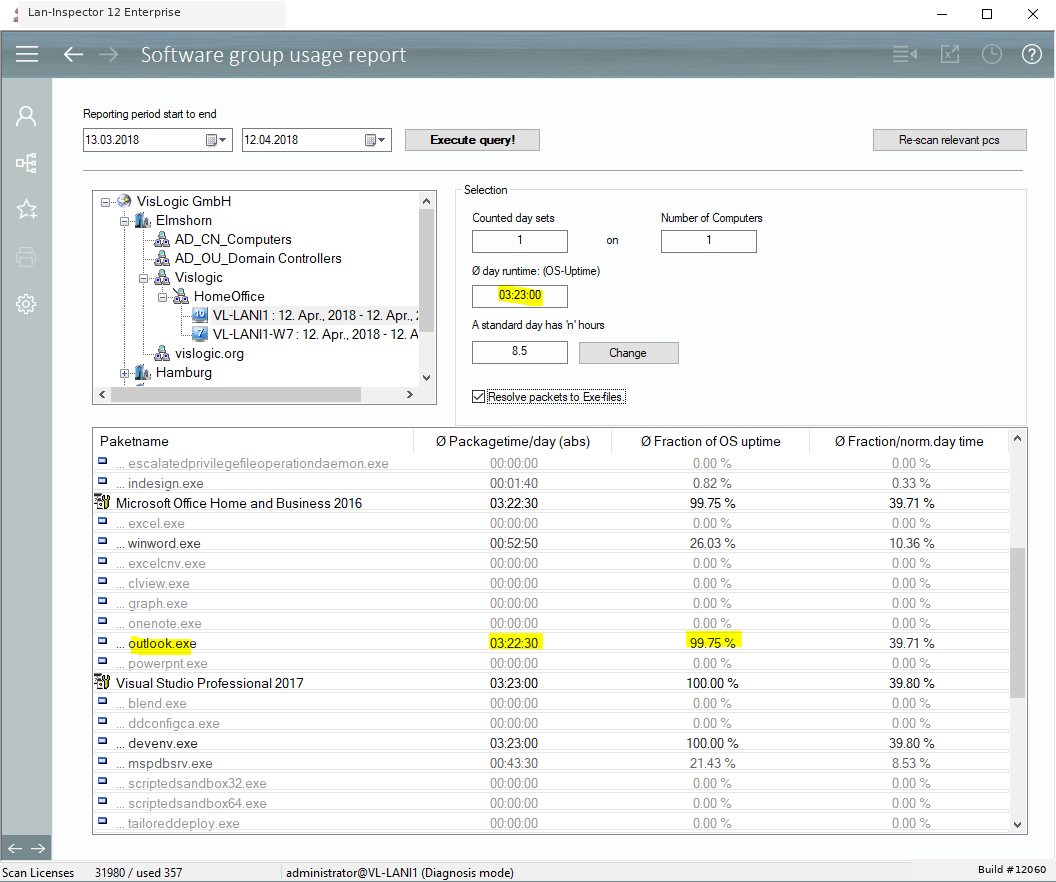Open the user profile sidebar icon
Viewport: 1056px width, 882px height.
(x=26, y=116)
